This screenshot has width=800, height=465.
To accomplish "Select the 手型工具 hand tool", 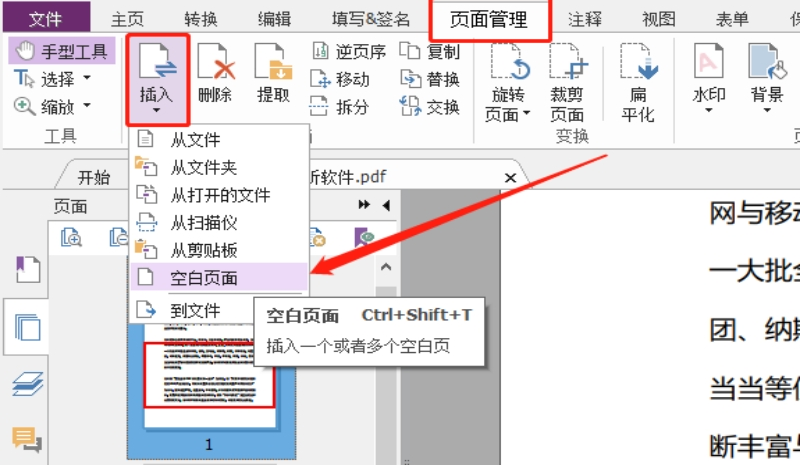I will pyautogui.click(x=62, y=51).
